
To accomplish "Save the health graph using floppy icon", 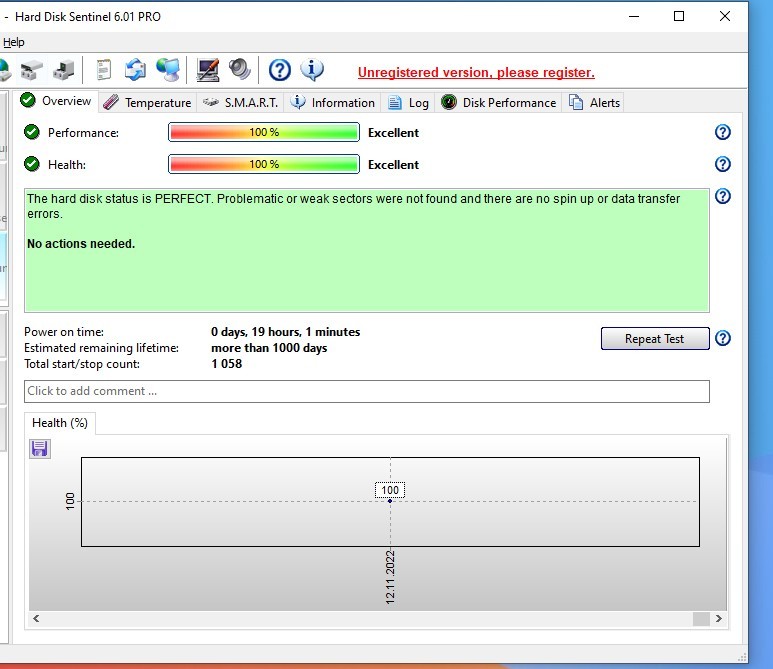I will pyautogui.click(x=40, y=448).
